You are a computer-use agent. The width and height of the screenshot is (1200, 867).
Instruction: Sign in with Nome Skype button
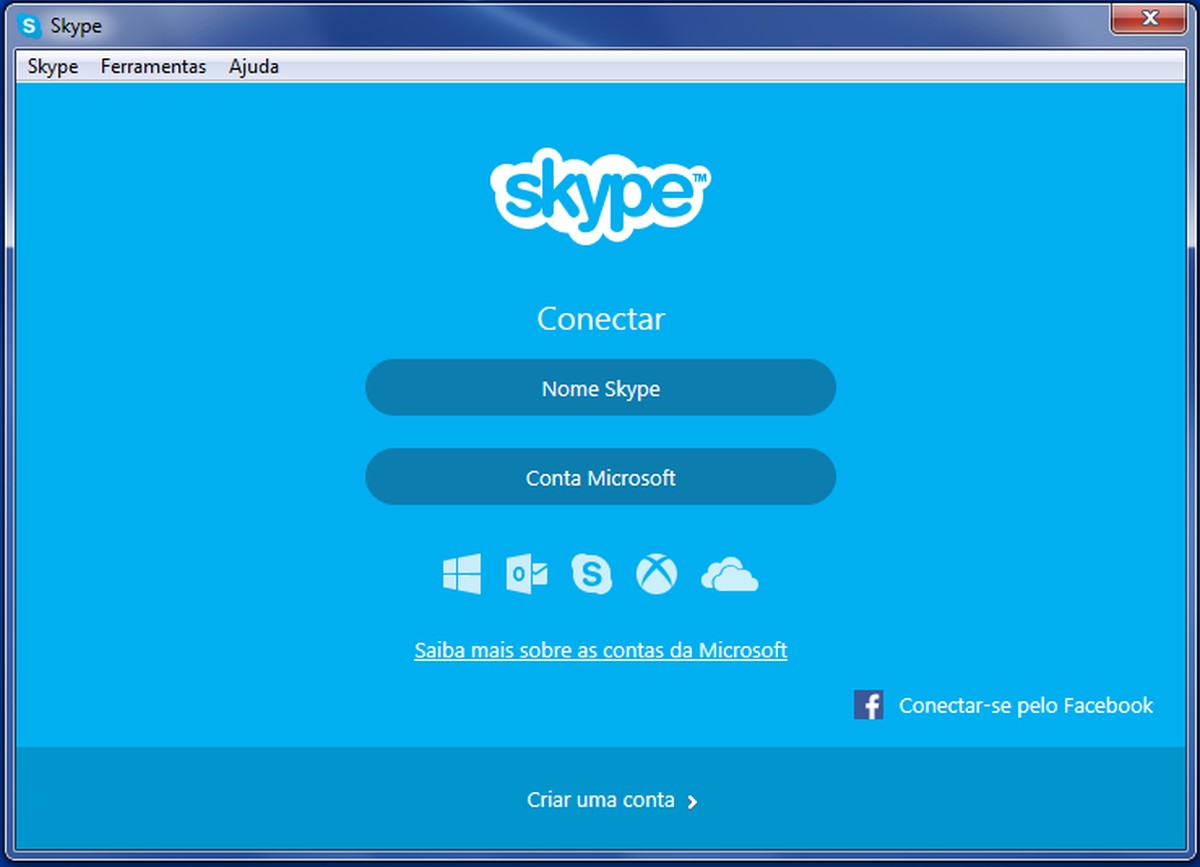click(x=600, y=388)
